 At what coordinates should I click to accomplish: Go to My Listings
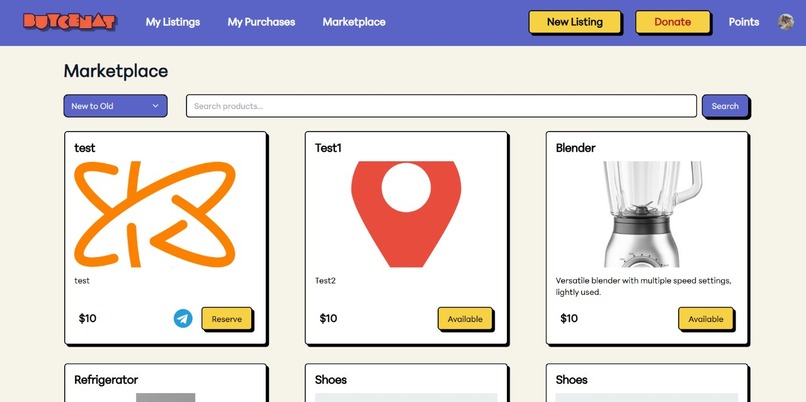(x=173, y=22)
